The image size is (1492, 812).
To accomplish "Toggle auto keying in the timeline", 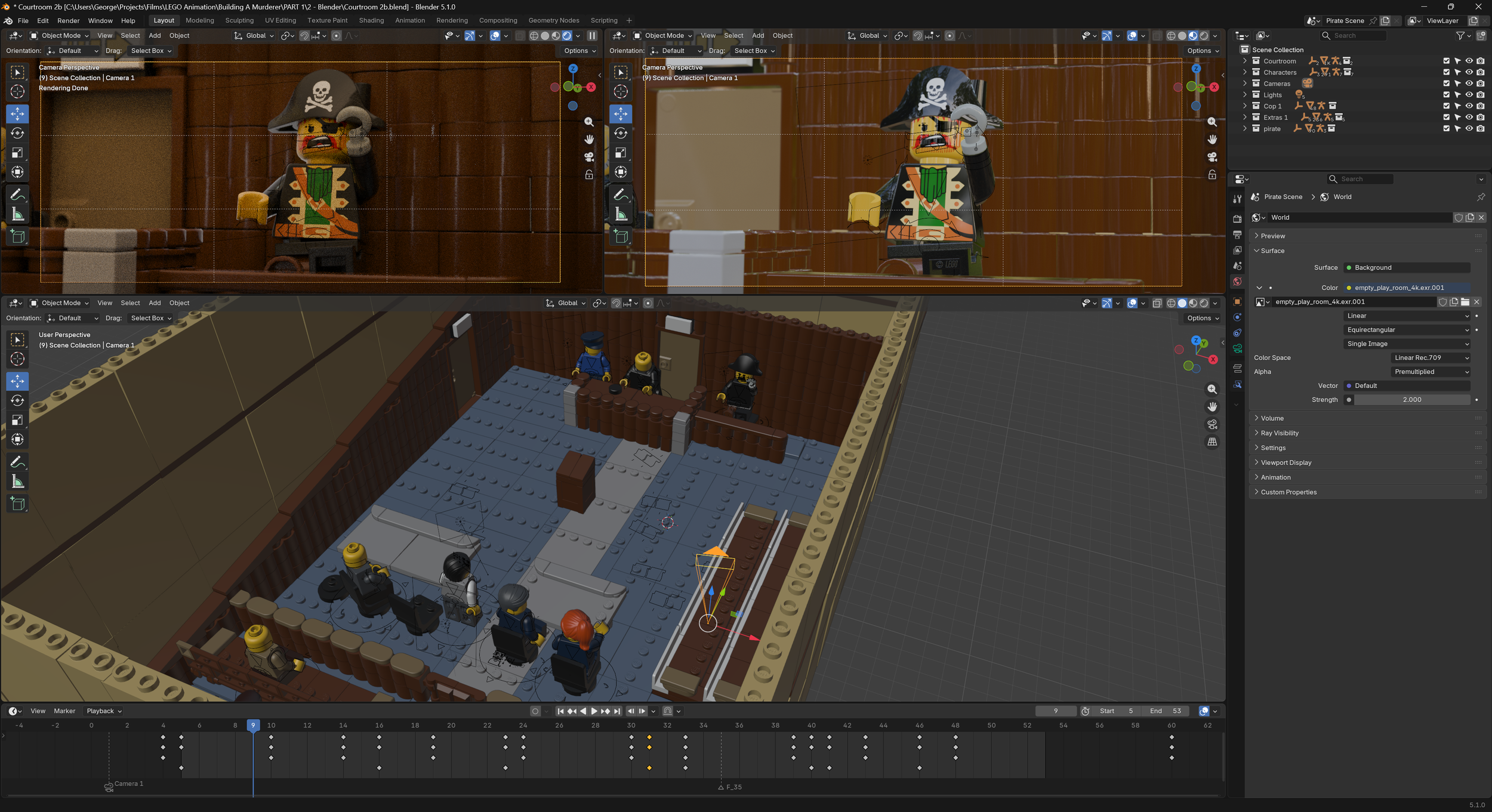I will [x=535, y=711].
